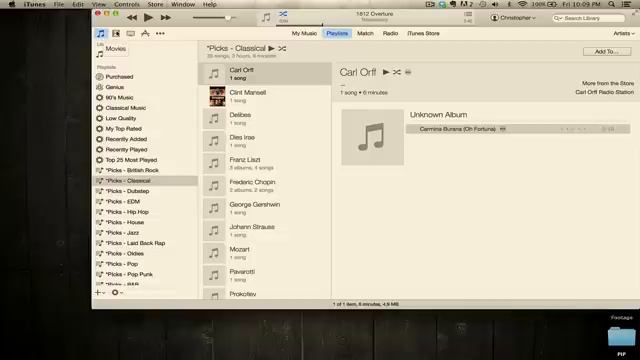Viewport: 640px width, 360px height.
Task: Open the Artists view dropdown
Action: pos(624,33)
